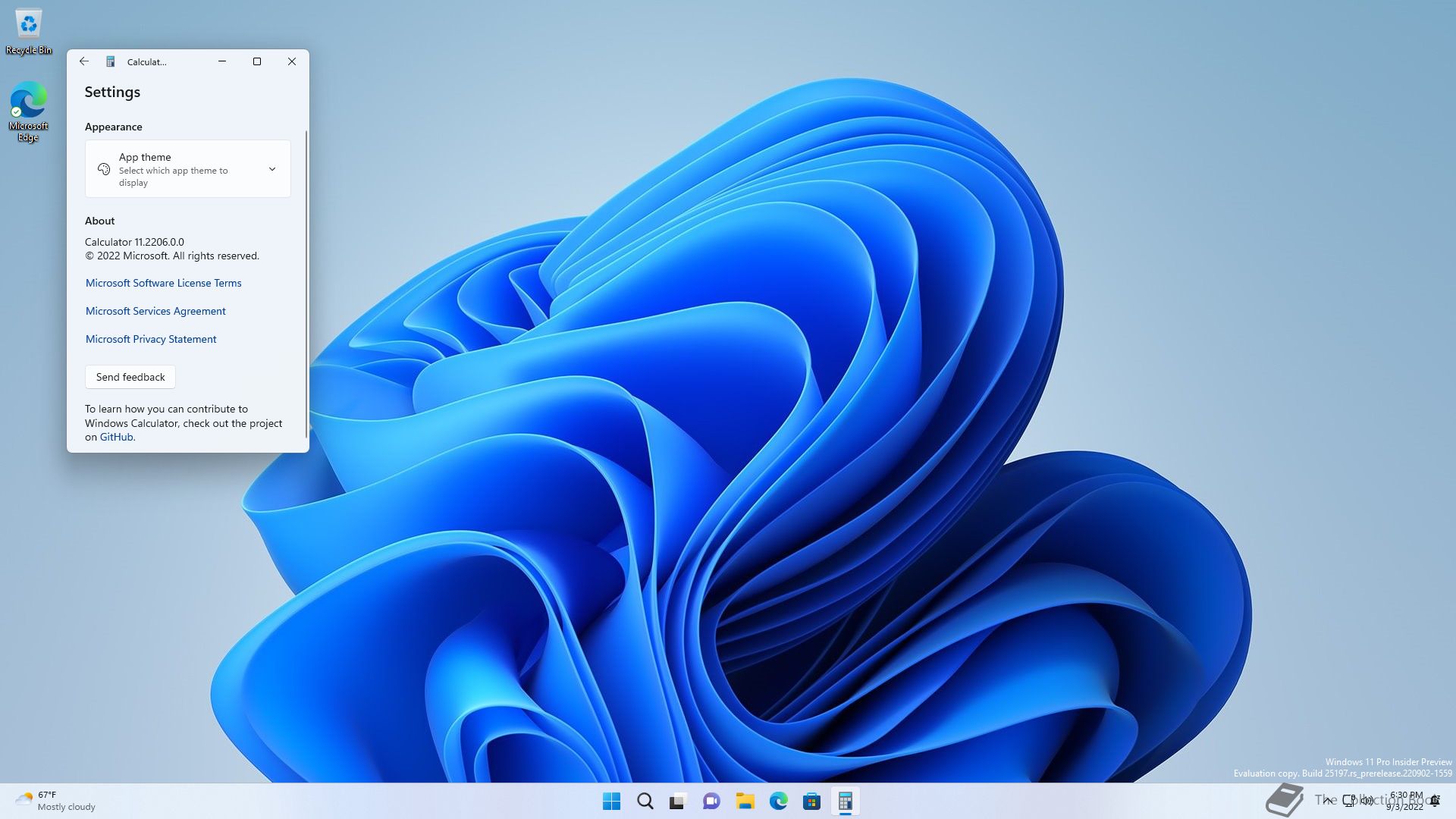Click the App theme palette icon
Image resolution: width=1456 pixels, height=819 pixels.
pos(104,169)
